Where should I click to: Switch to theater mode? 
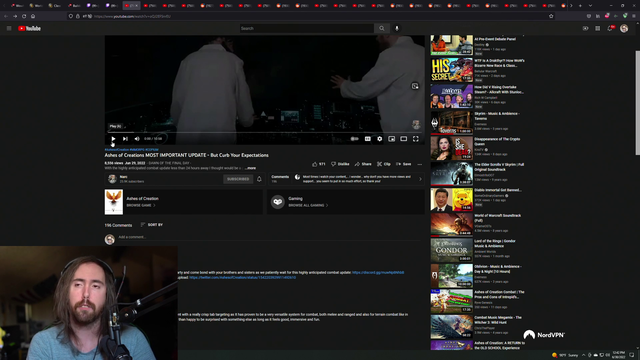[404, 139]
